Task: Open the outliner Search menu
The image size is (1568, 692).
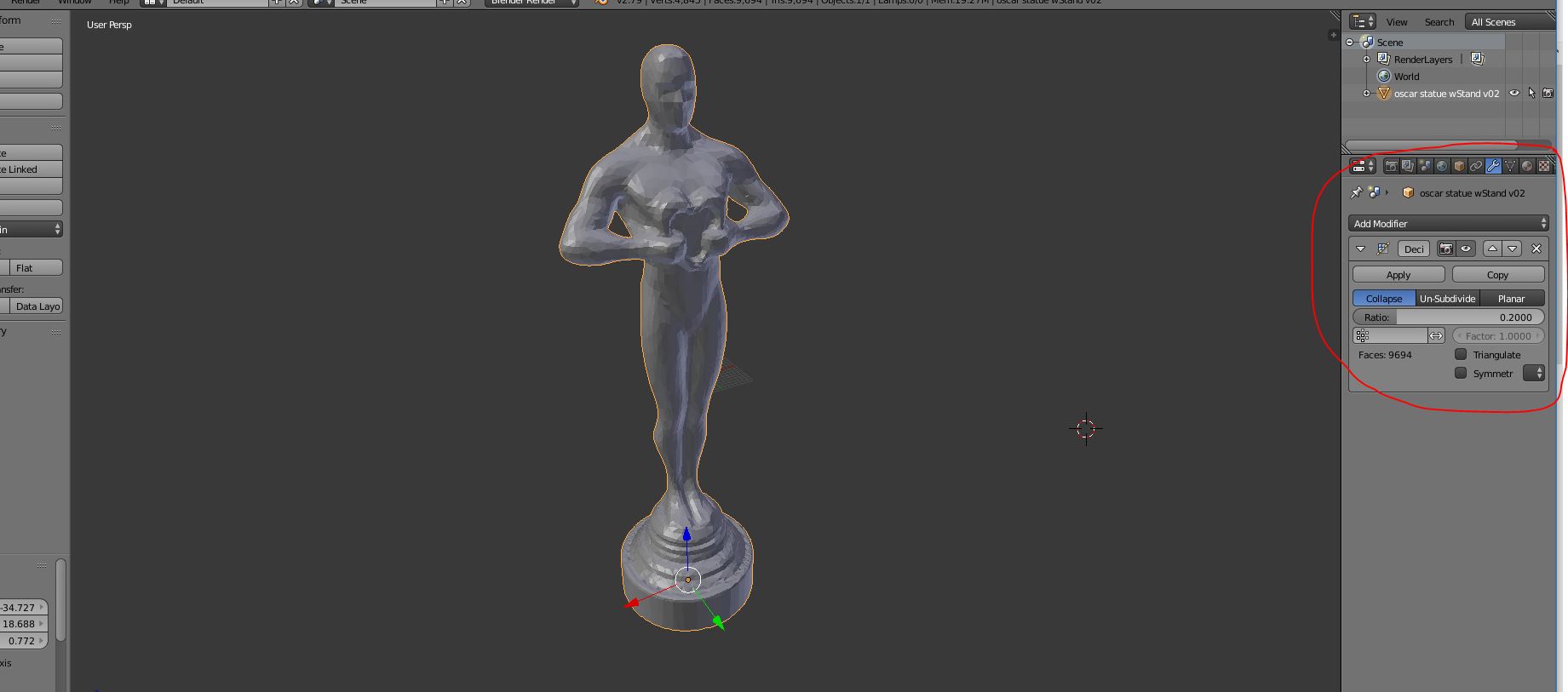Action: (1439, 22)
